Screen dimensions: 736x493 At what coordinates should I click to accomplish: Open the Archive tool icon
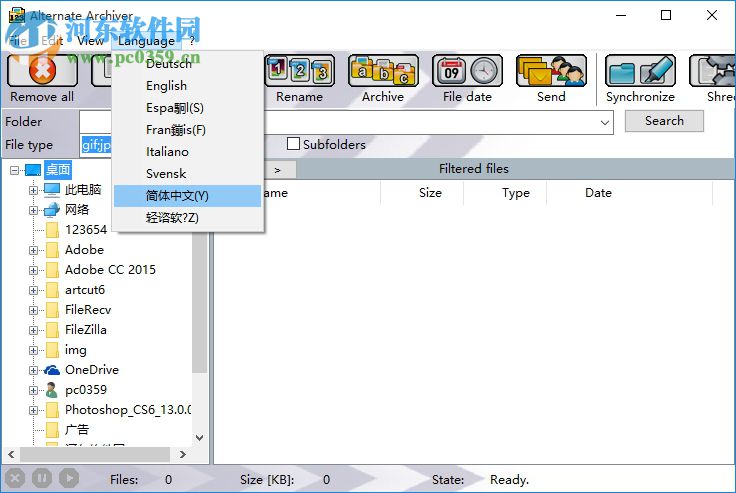click(383, 71)
